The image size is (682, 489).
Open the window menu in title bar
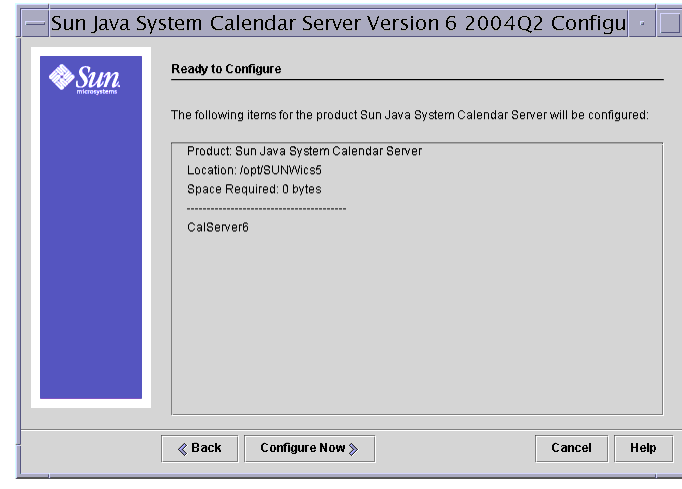coord(35,23)
